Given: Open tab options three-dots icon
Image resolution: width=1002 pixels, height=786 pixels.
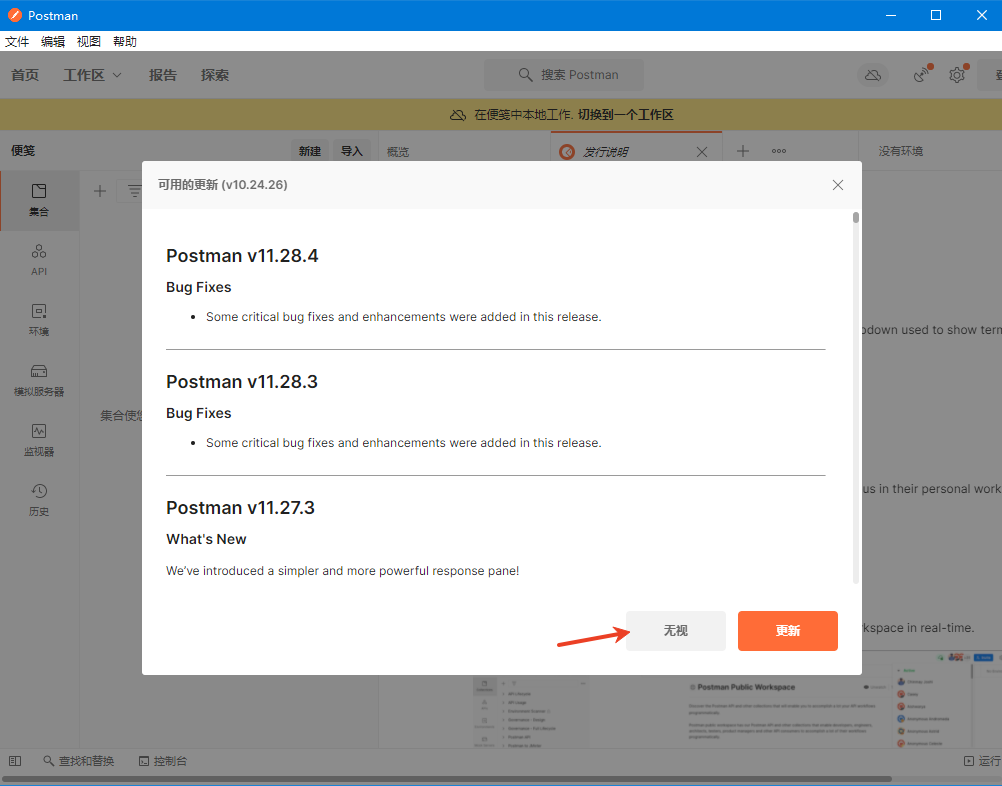Looking at the screenshot, I should pyautogui.click(x=778, y=151).
